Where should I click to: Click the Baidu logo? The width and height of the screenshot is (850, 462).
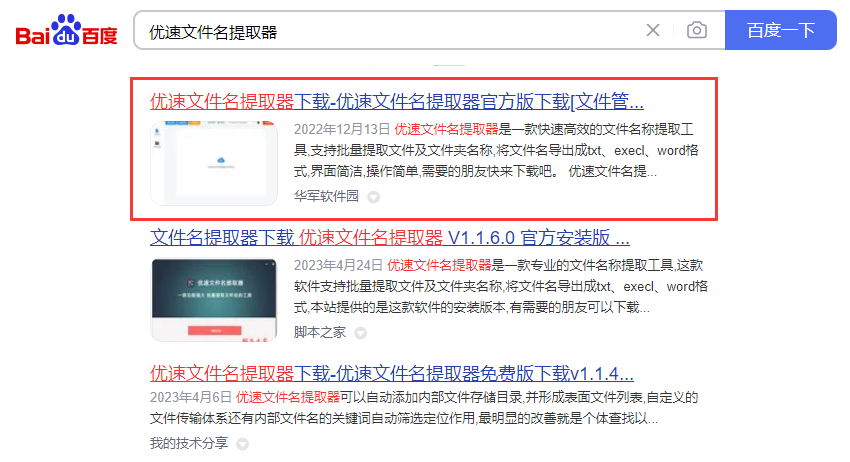pyautogui.click(x=67, y=30)
